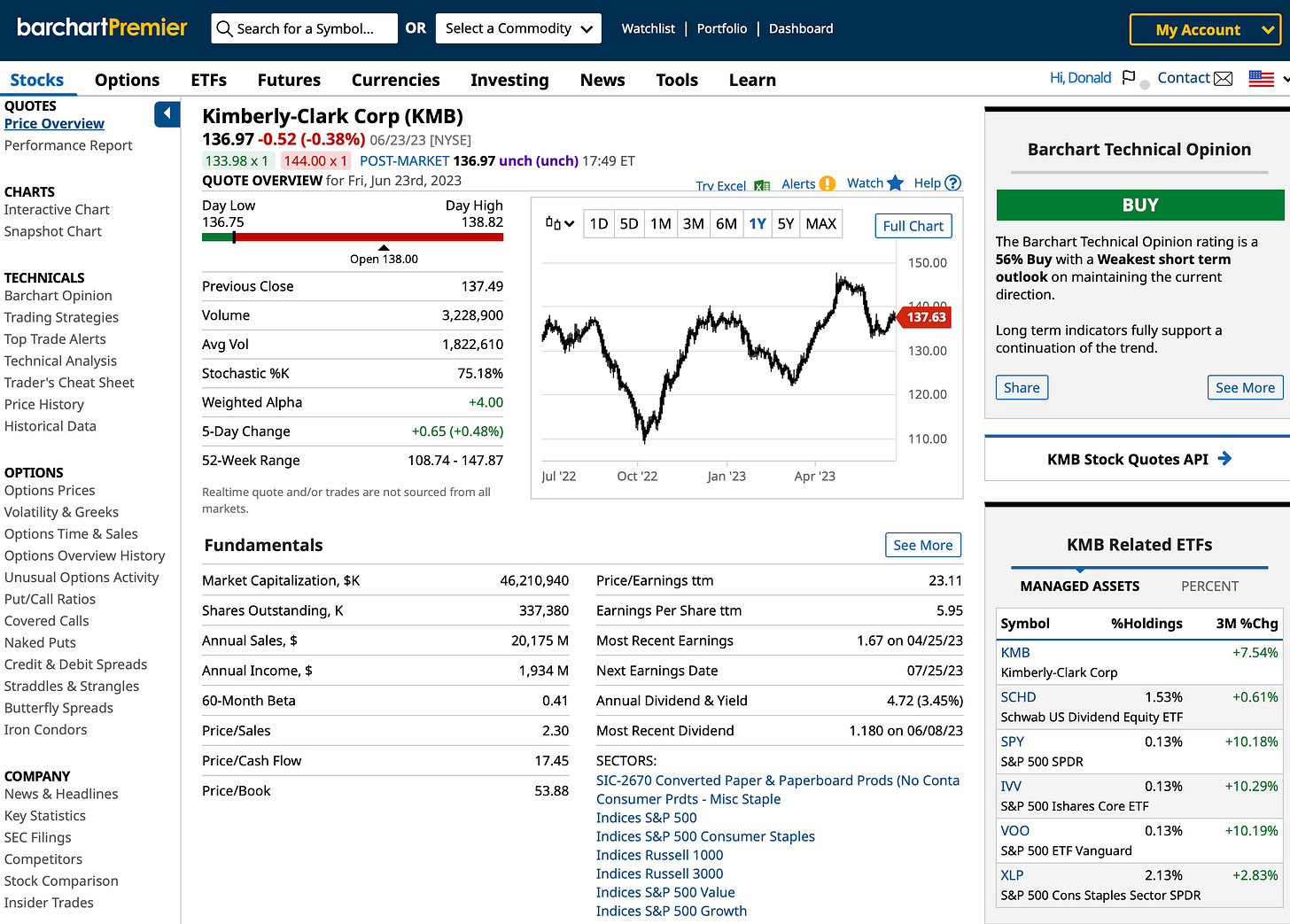Open SEC Filings sidebar link
Image resolution: width=1290 pixels, height=924 pixels.
pyautogui.click(x=38, y=838)
